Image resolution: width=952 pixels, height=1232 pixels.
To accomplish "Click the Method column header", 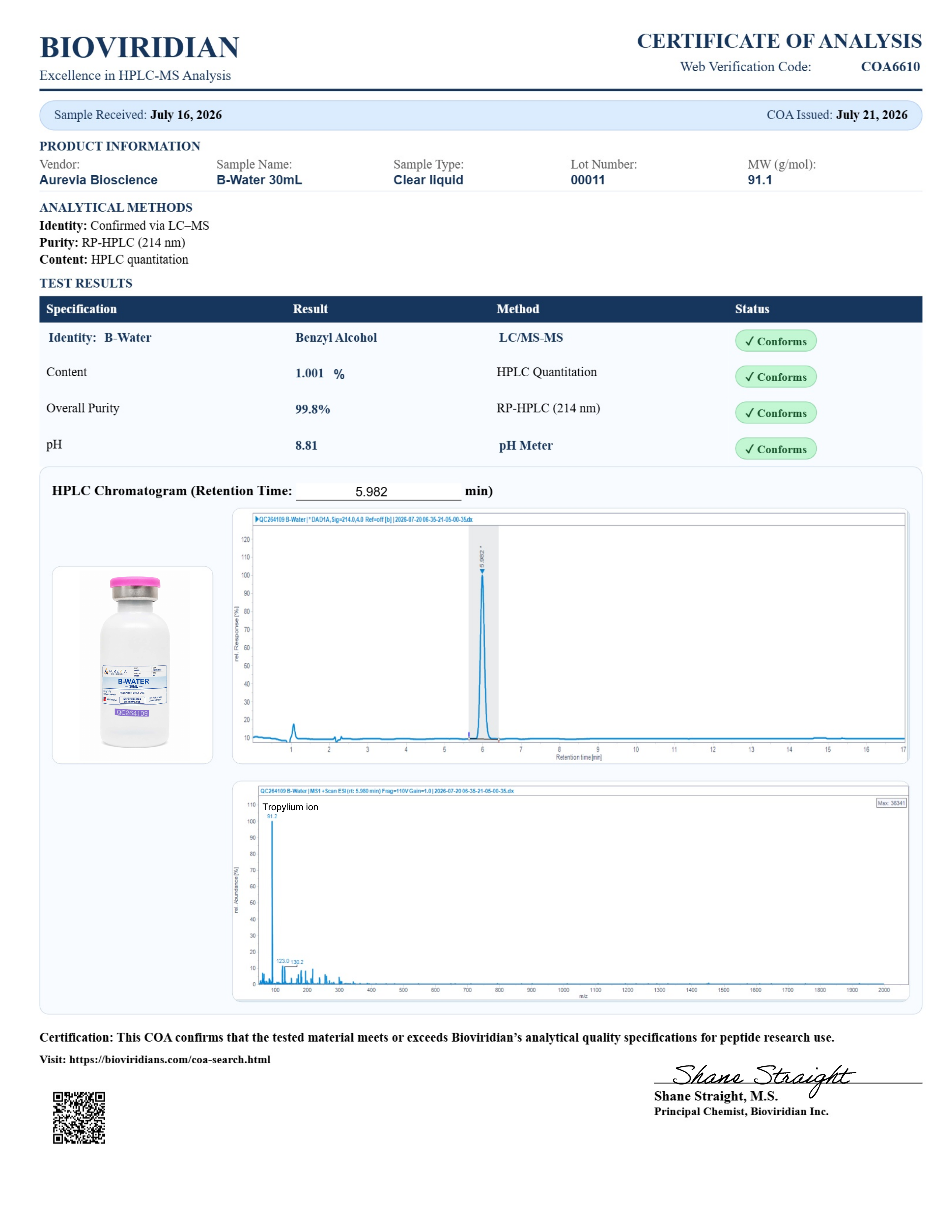I will coord(518,309).
